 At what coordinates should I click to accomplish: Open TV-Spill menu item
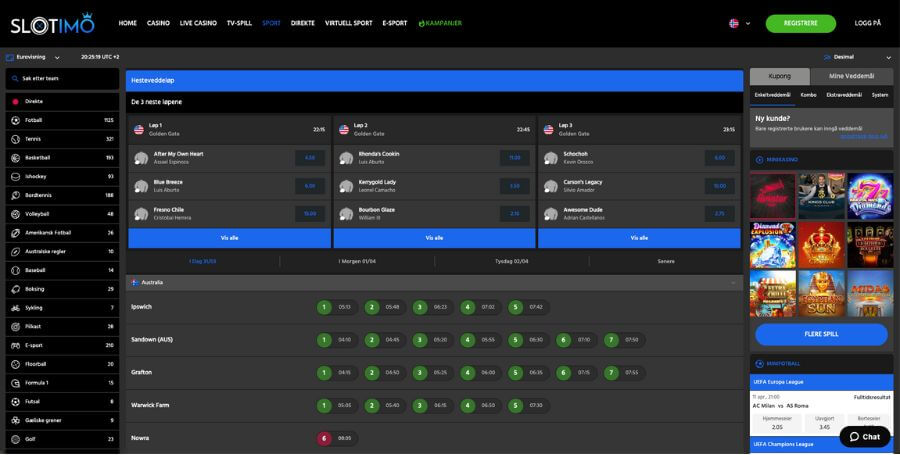coord(239,24)
